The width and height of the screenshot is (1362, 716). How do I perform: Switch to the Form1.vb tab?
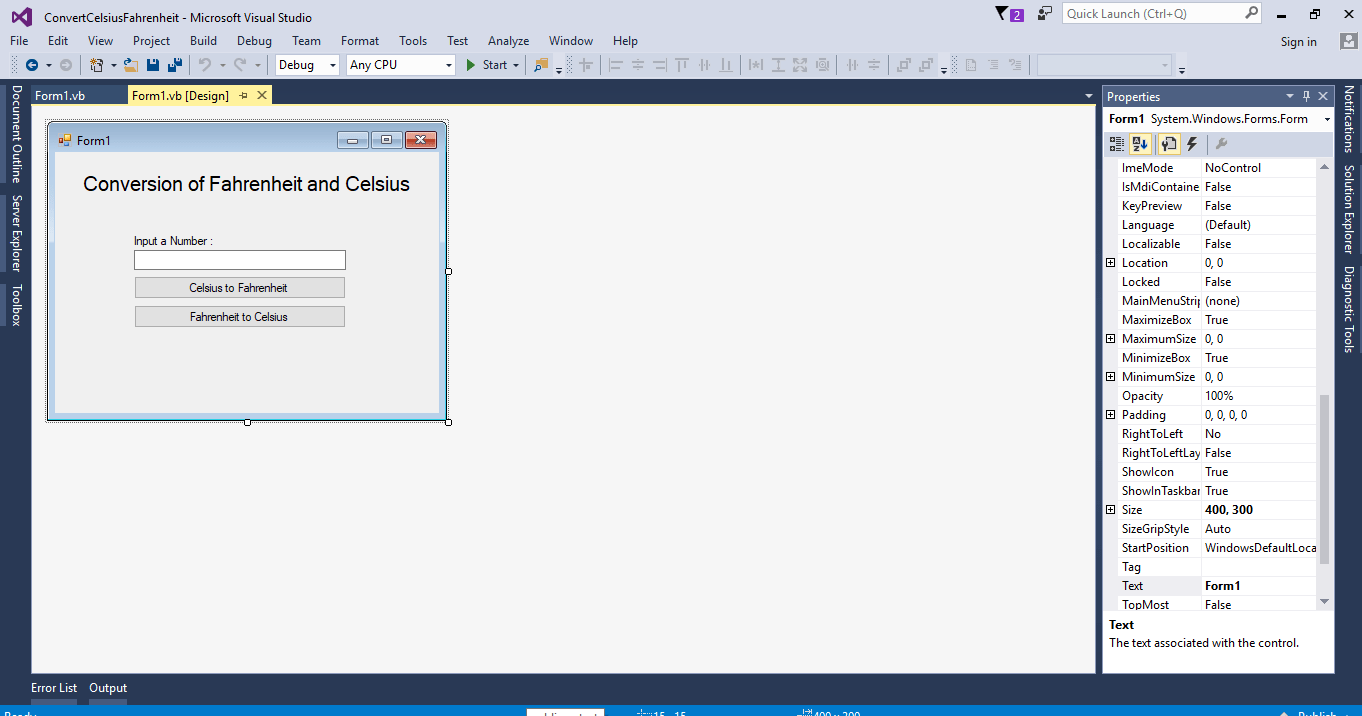(x=60, y=95)
